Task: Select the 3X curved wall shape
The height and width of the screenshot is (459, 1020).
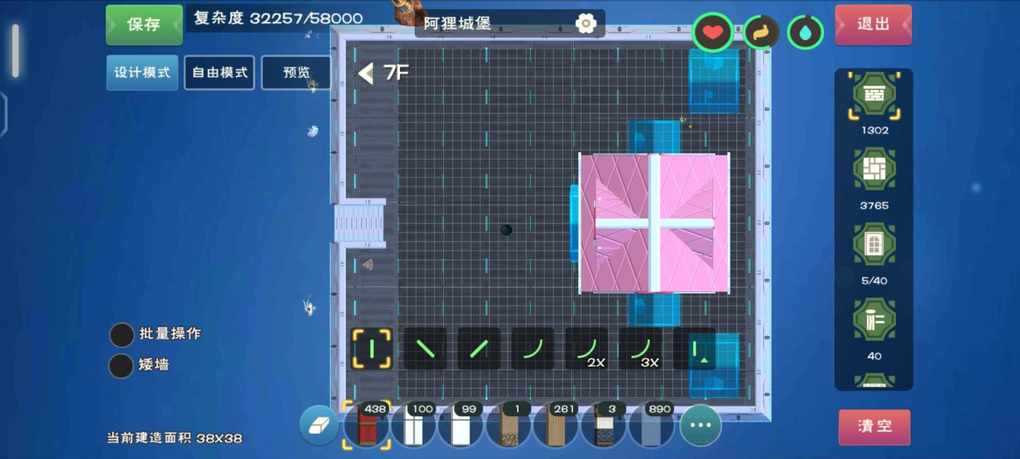Action: [640, 348]
